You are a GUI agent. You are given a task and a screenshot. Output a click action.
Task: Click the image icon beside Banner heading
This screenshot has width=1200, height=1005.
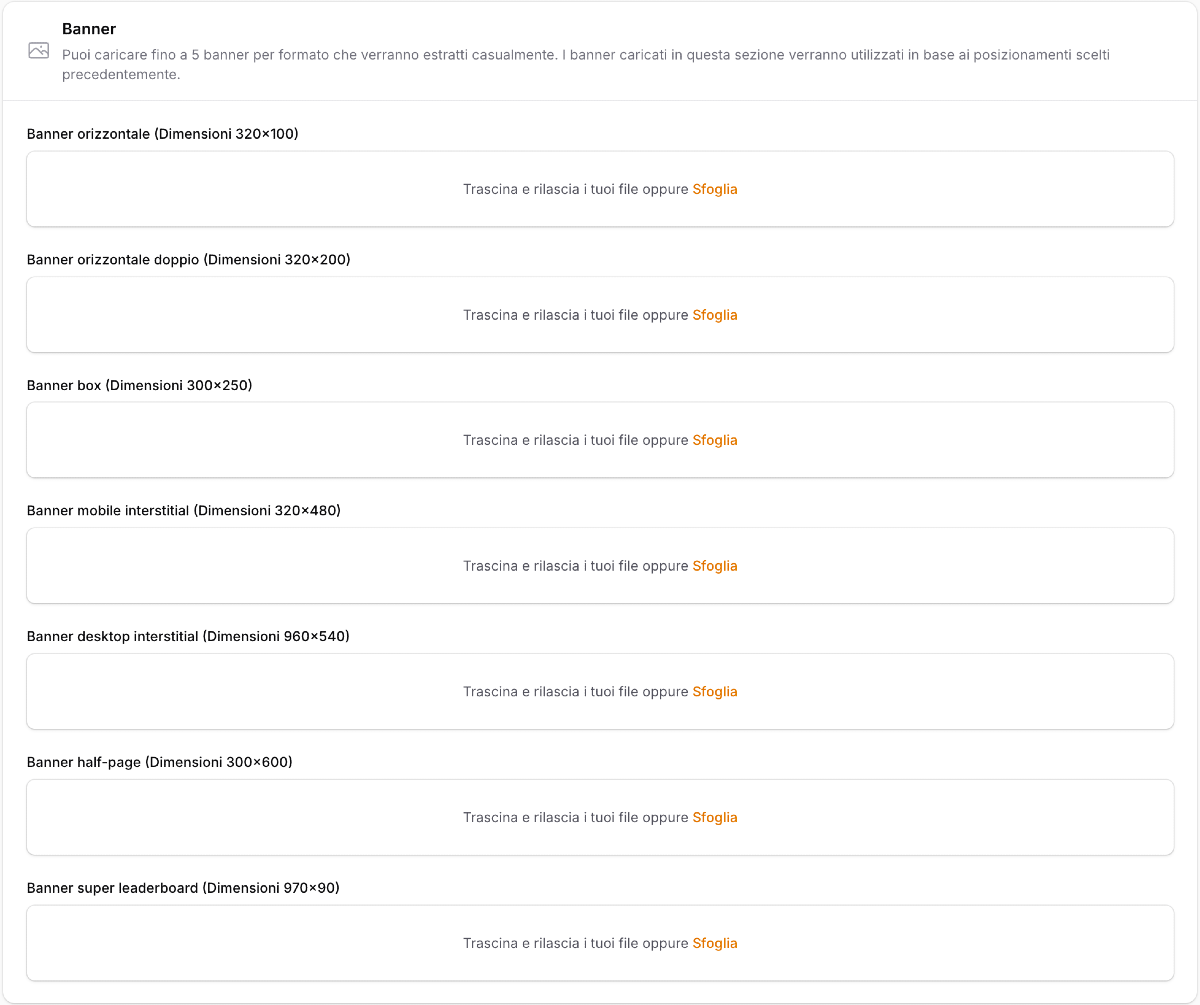(39, 51)
